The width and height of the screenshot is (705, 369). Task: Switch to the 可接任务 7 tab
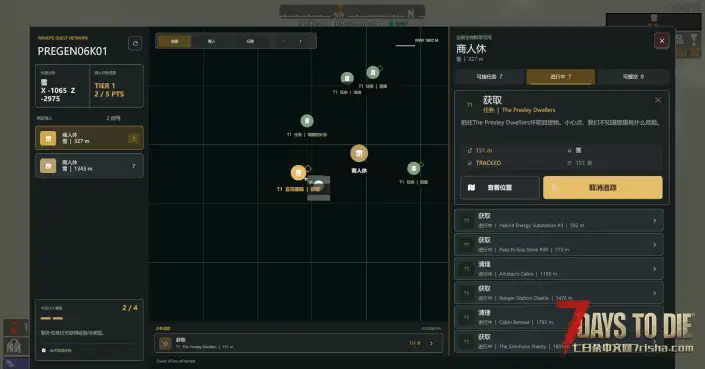point(490,77)
